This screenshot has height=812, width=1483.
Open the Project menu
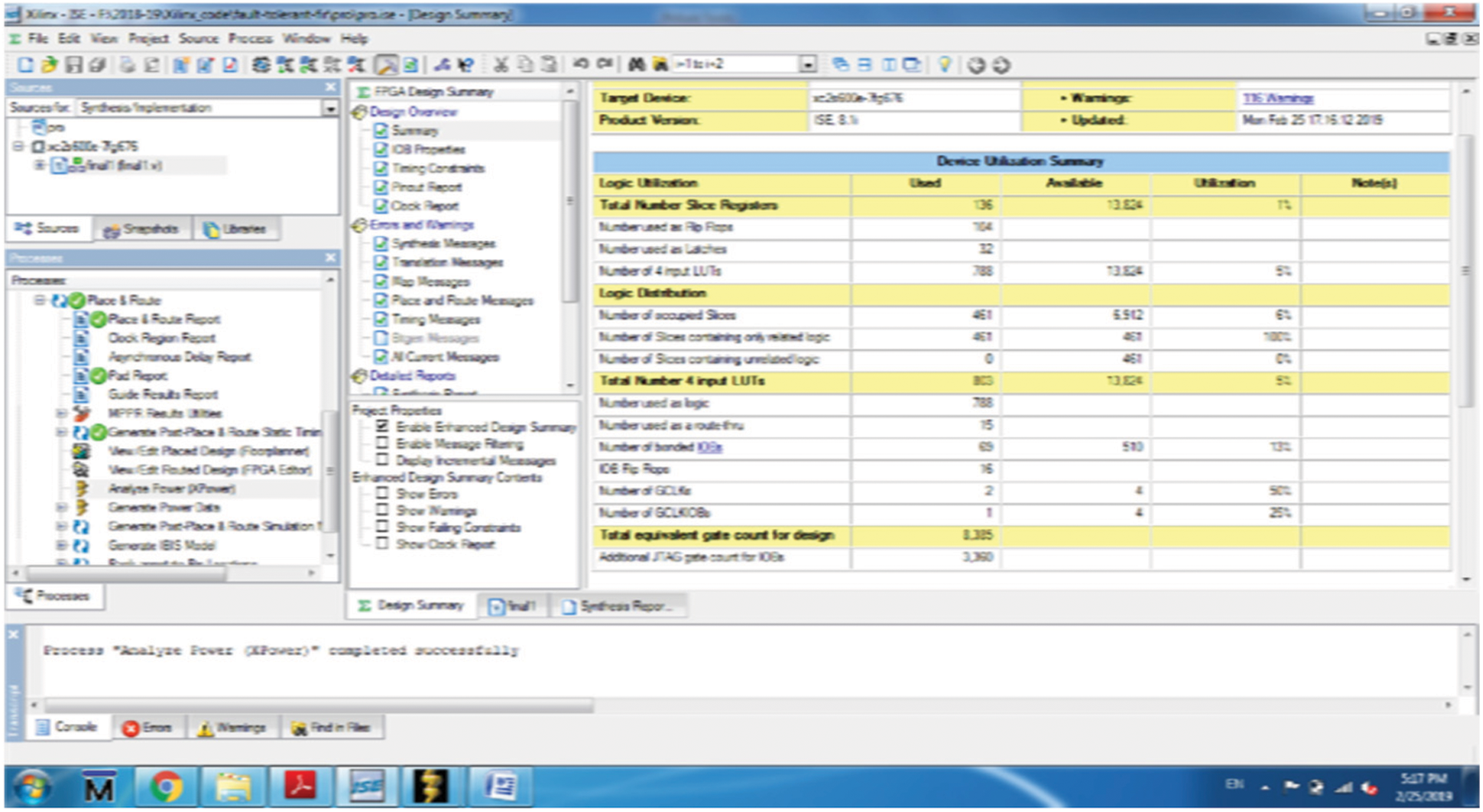(x=148, y=38)
